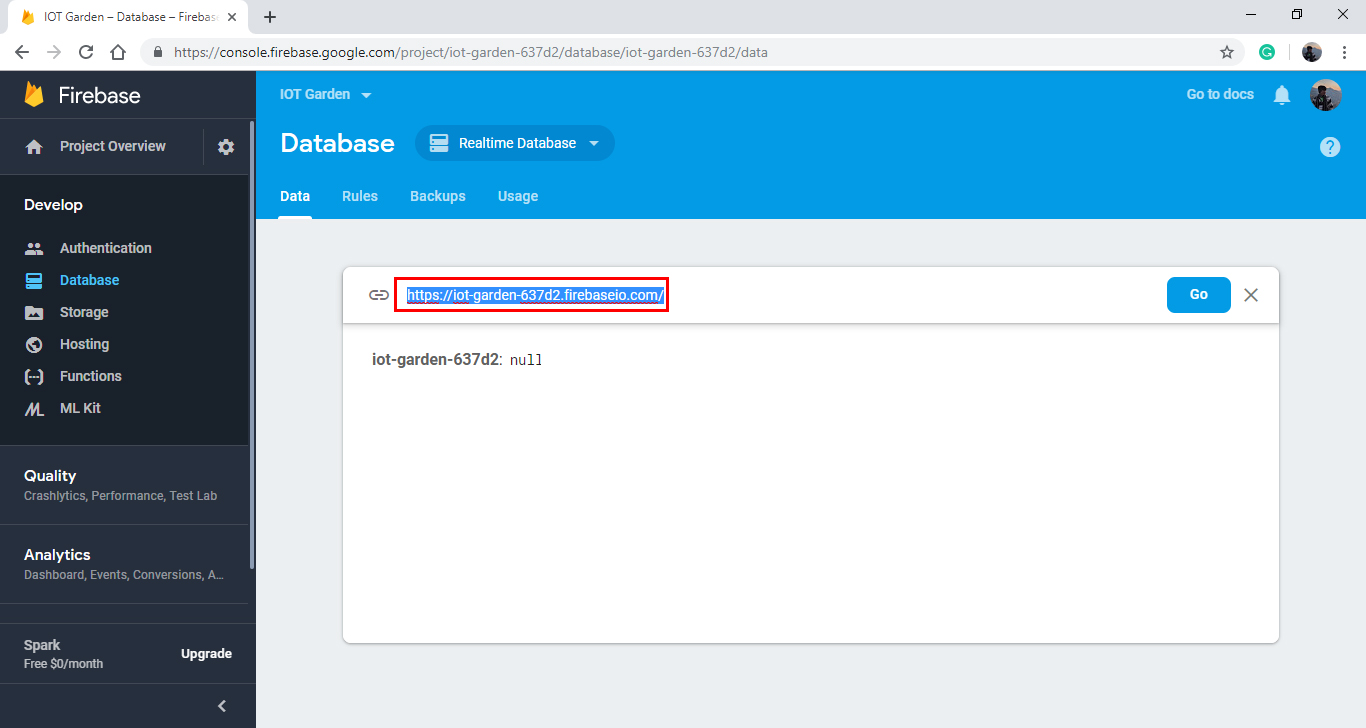
Task: Open the notifications bell
Action: point(1282,94)
